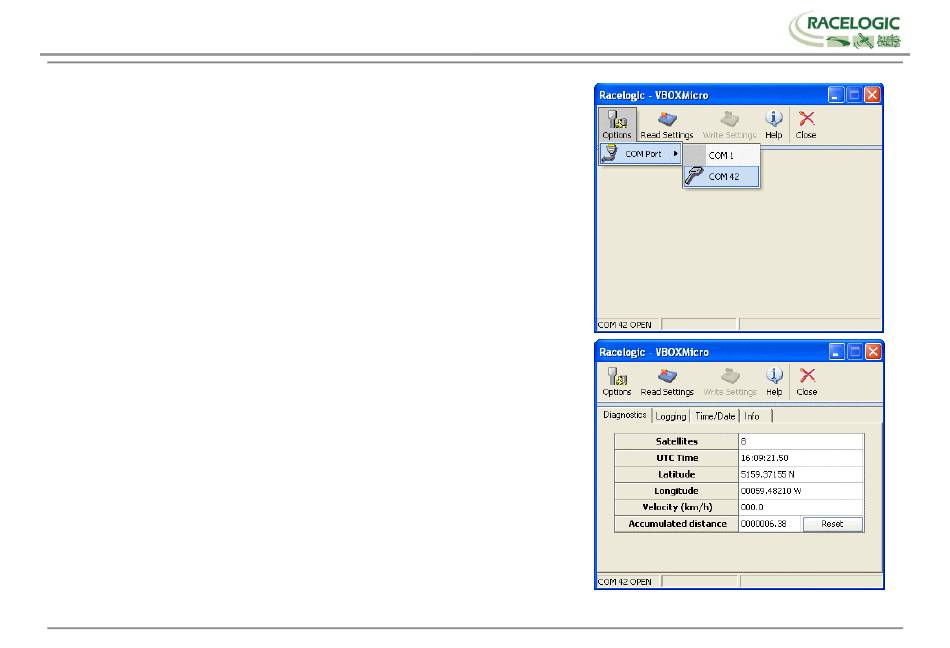Switch to the Diagnostics tab
The image size is (950, 648).
624,415
